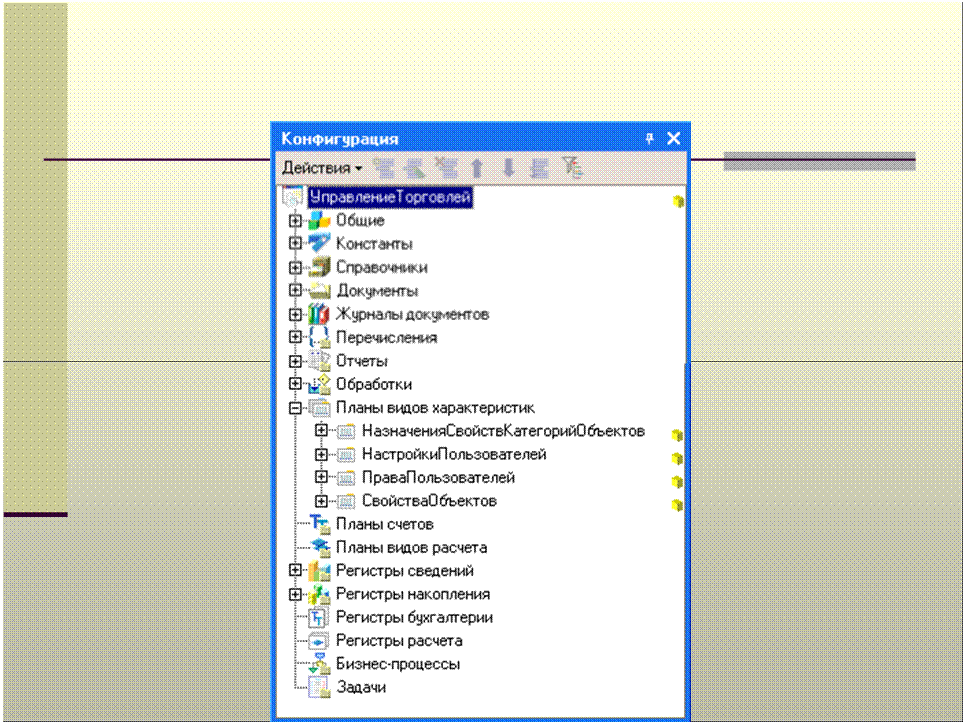Expand the Отчеты branch
The height and width of the screenshot is (724, 965).
pos(295,361)
